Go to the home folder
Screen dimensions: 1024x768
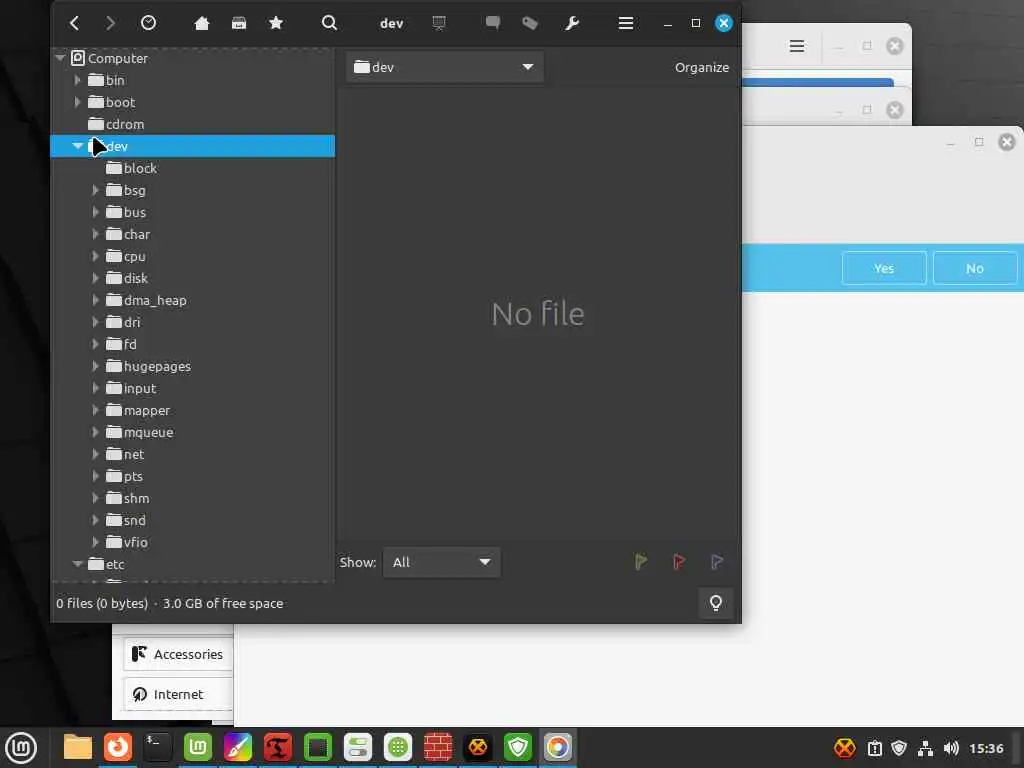pos(202,24)
